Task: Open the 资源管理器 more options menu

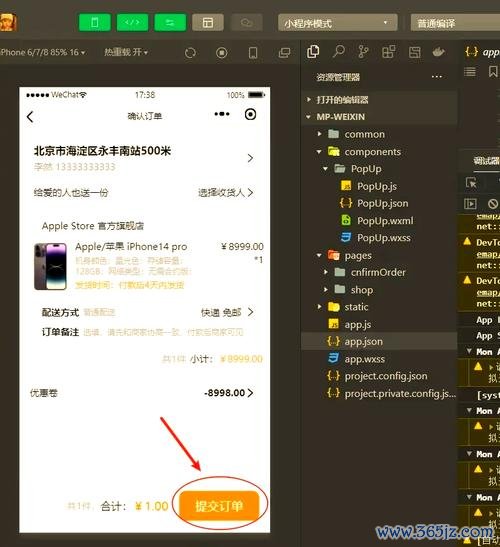Action: tap(436, 77)
